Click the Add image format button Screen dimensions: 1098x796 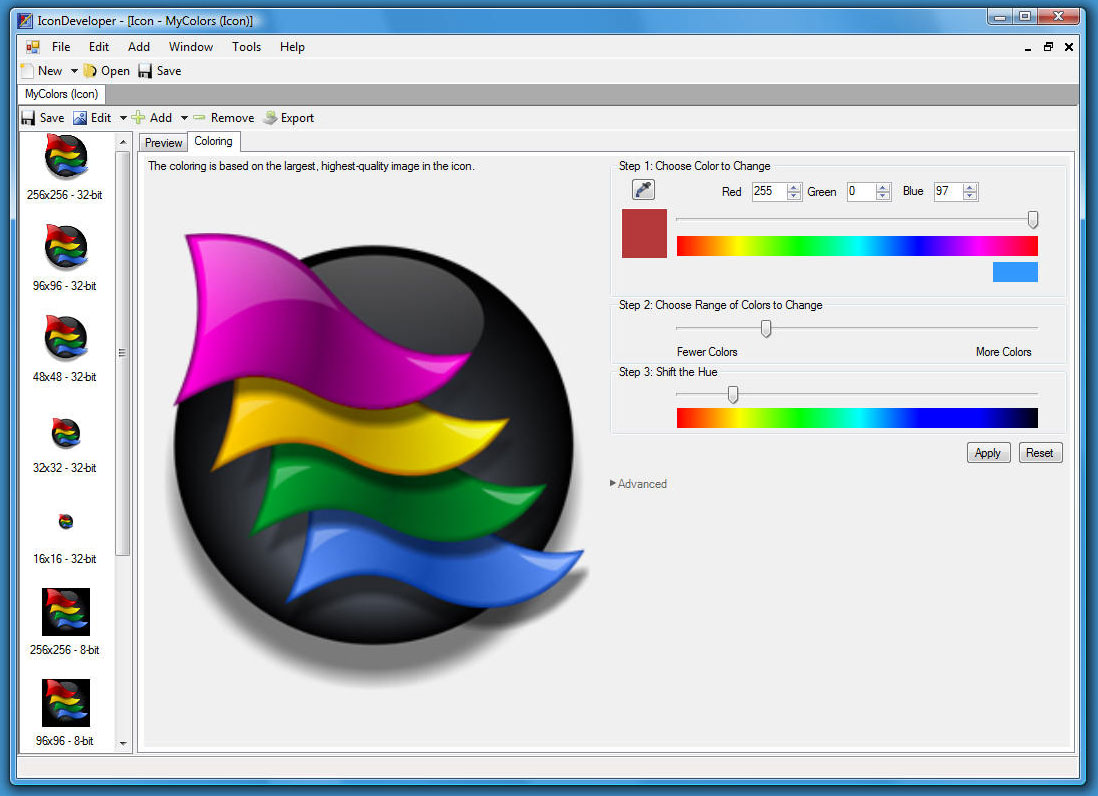(x=152, y=118)
